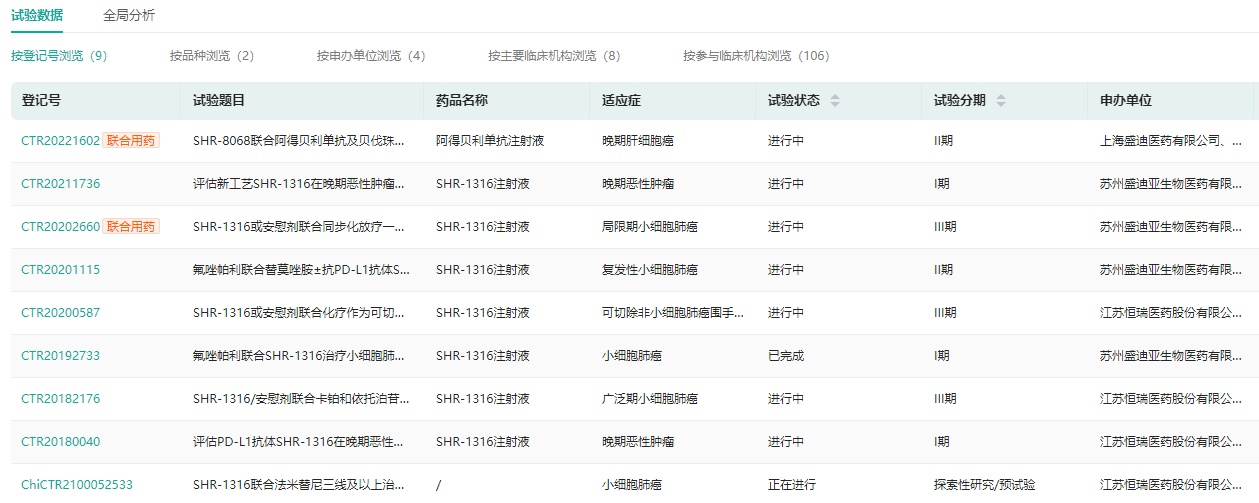Click indication 晚期肝细胞癌

(x=638, y=141)
